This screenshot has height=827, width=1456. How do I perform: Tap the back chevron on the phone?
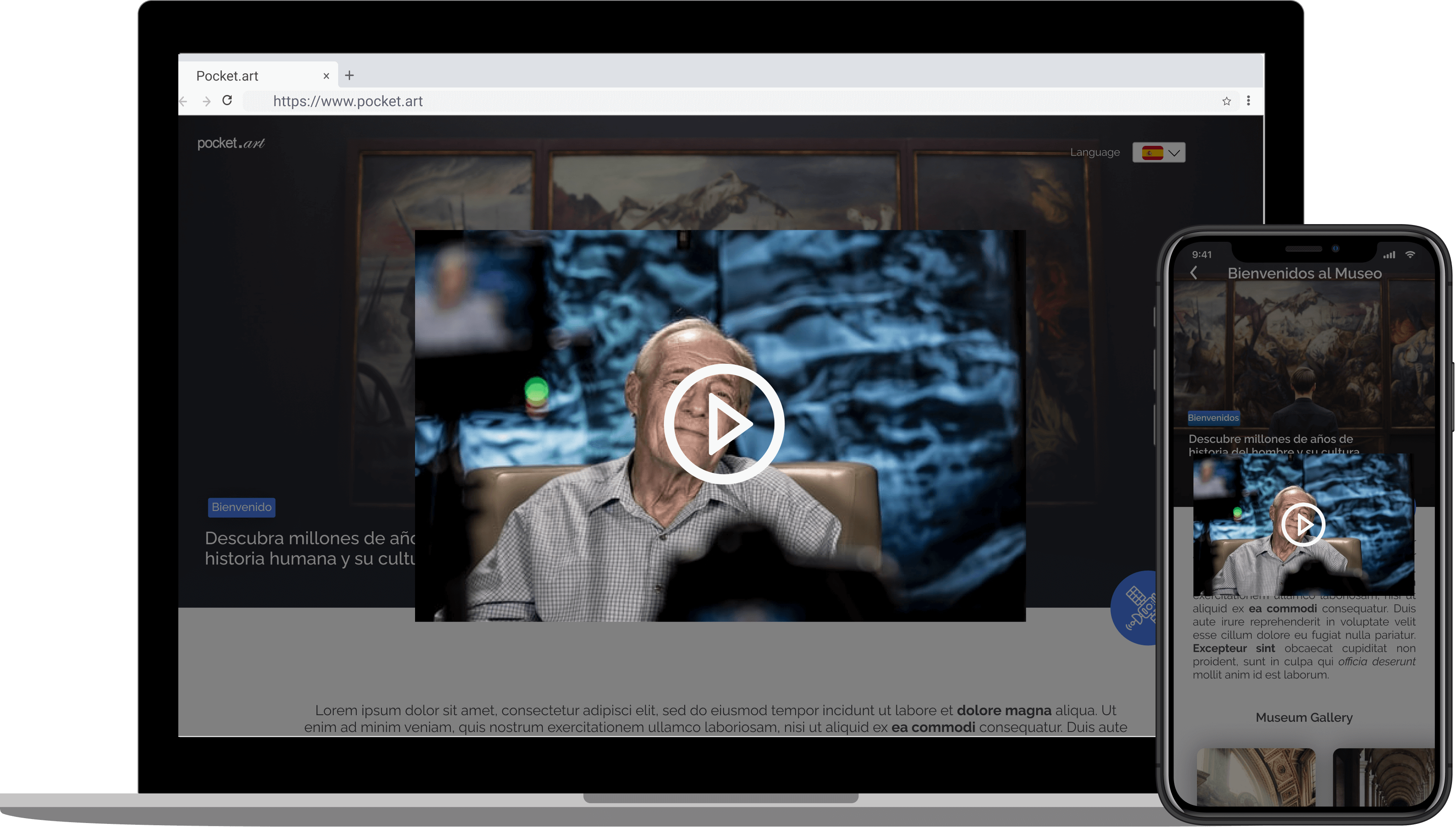point(1193,273)
